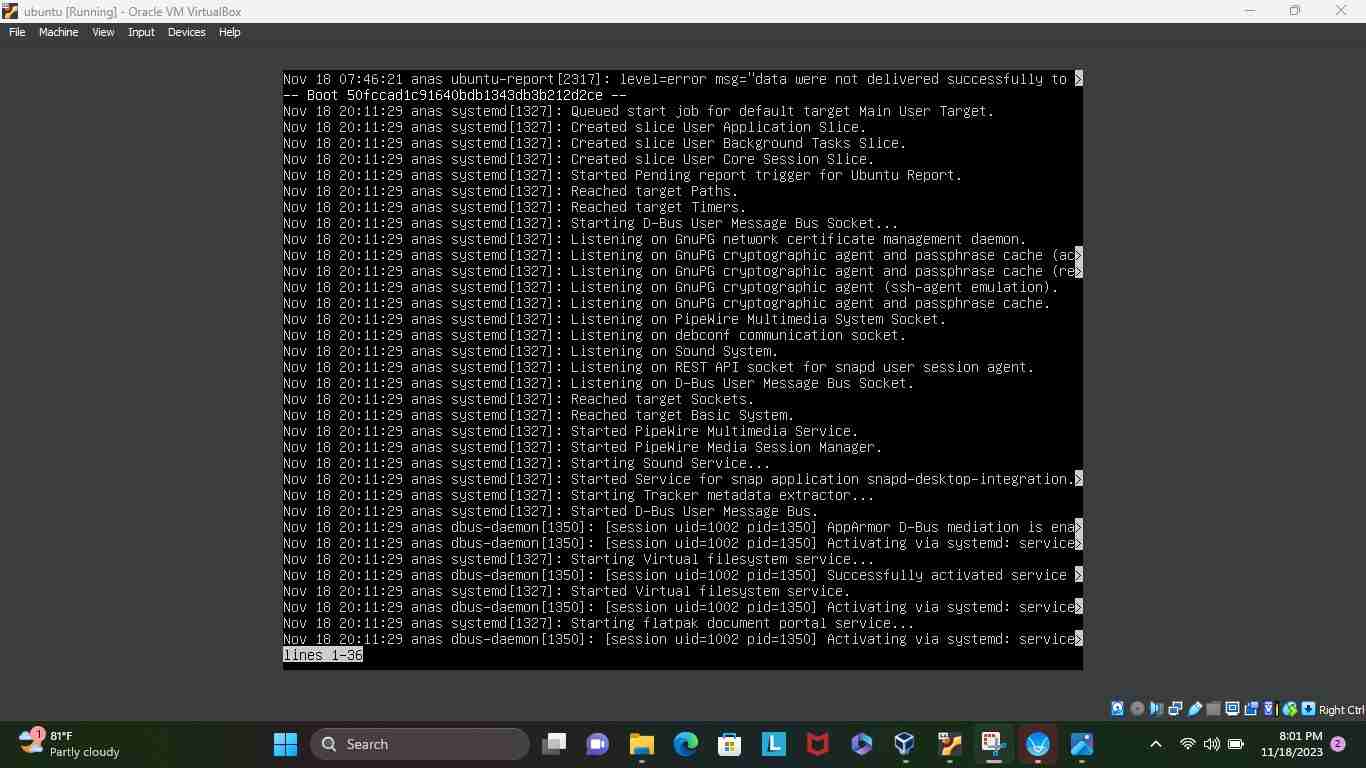Image resolution: width=1366 pixels, height=768 pixels.
Task: Open McAfee from the taskbar
Action: (818, 744)
